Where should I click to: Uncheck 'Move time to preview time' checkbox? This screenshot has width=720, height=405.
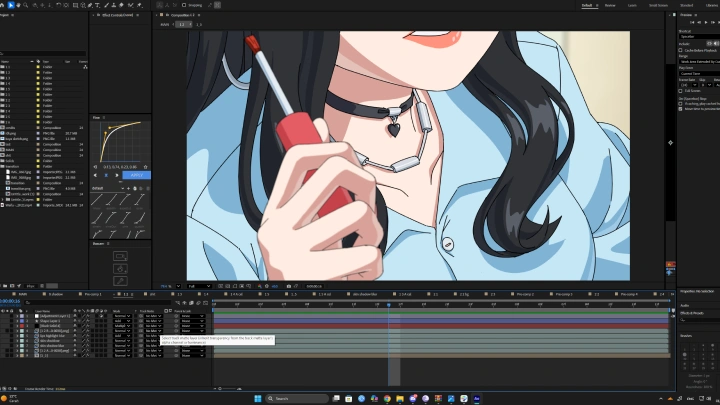tap(680, 109)
